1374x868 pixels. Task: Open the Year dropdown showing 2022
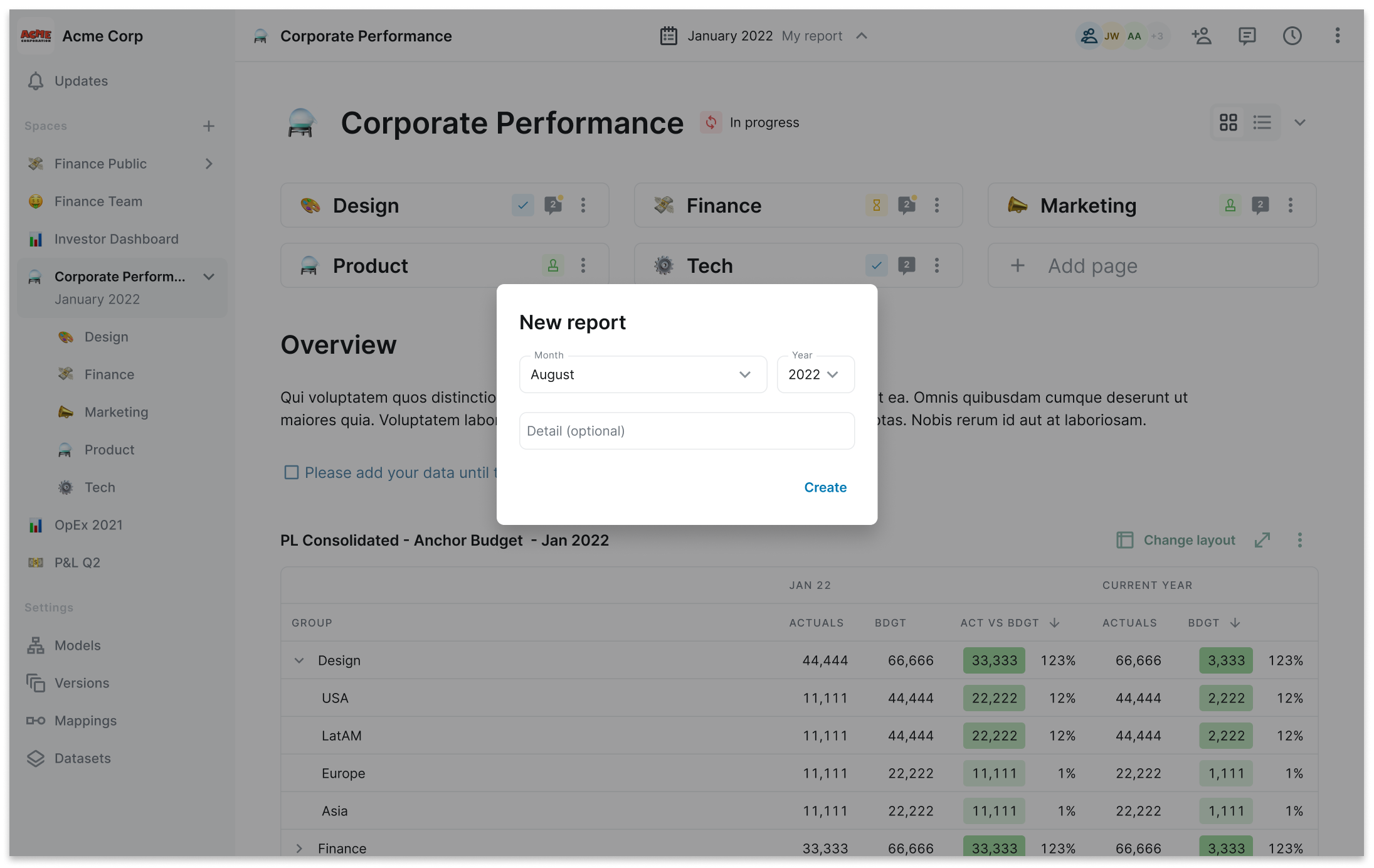tap(815, 374)
